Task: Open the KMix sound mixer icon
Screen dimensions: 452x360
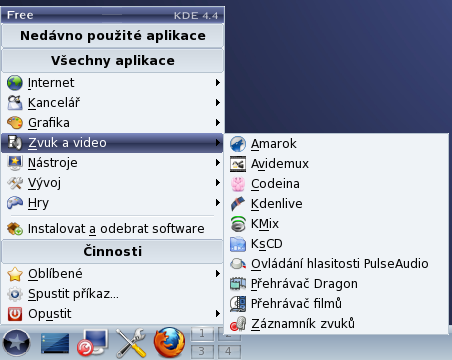Action: [238, 224]
